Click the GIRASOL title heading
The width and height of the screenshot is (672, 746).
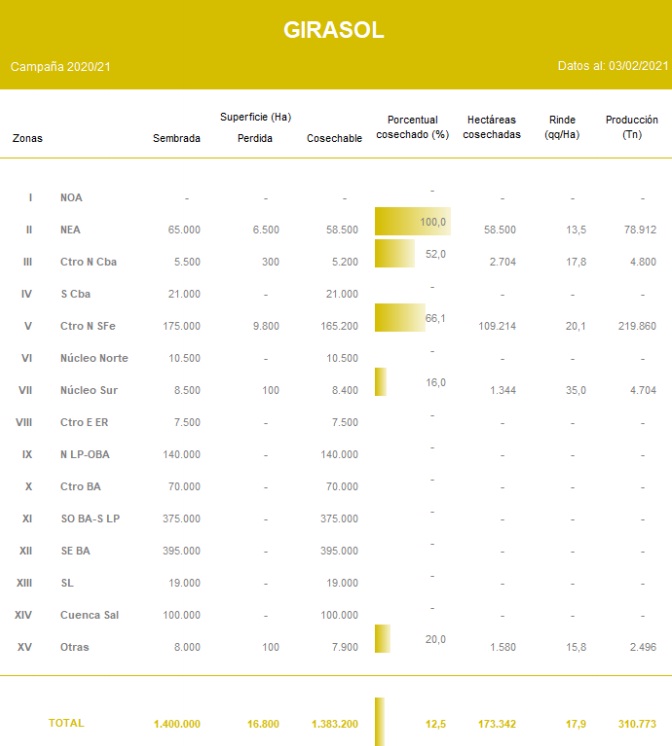(x=334, y=30)
